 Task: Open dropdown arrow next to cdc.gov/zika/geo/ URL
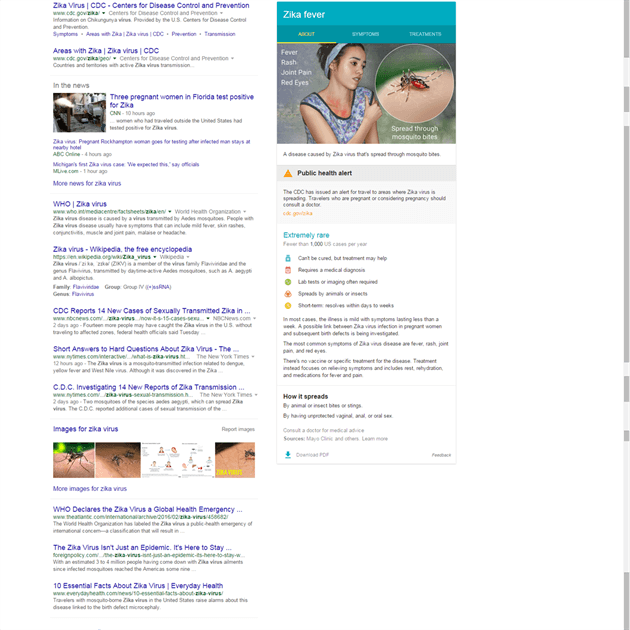(x=115, y=58)
